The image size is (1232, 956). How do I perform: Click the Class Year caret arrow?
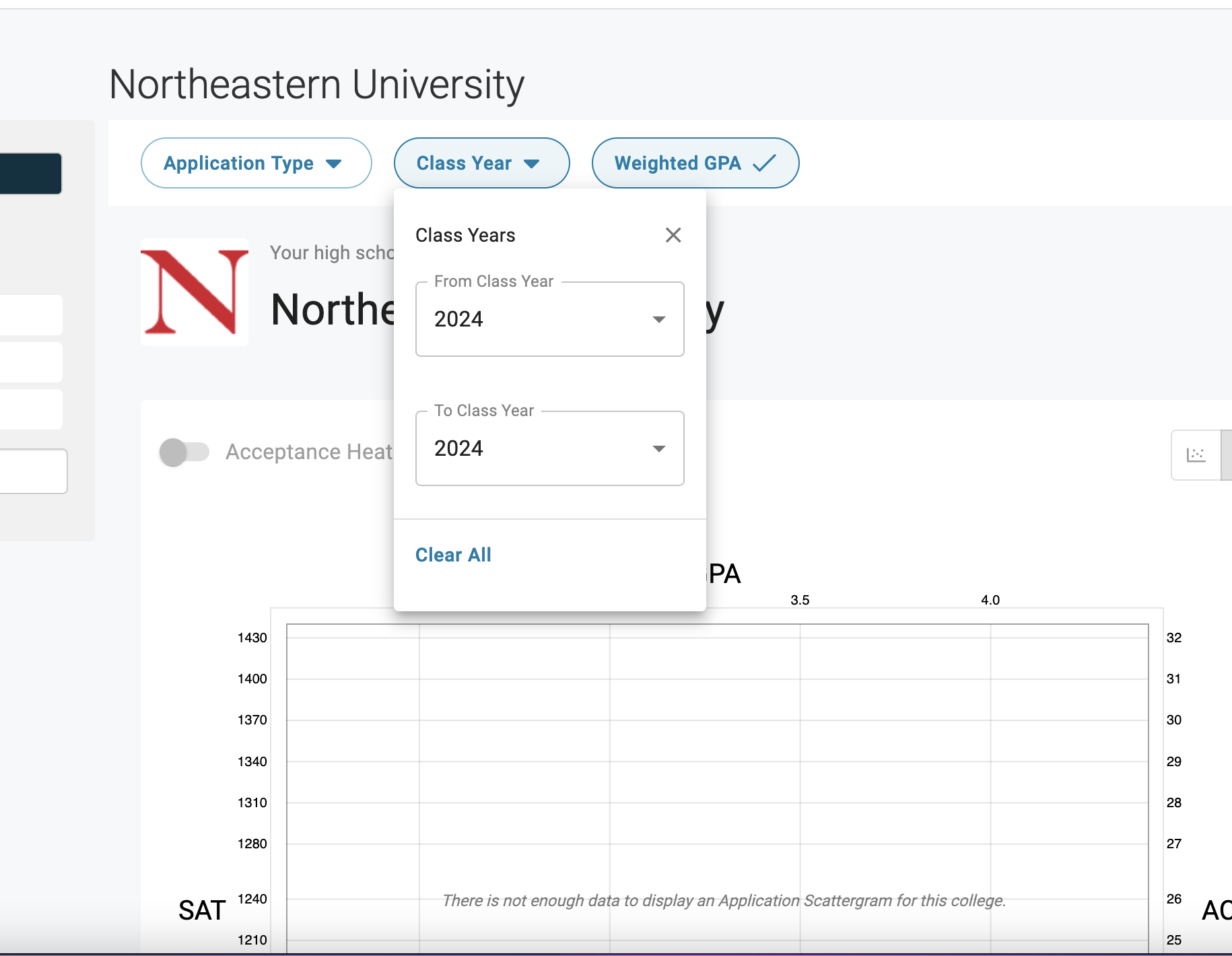pos(531,164)
